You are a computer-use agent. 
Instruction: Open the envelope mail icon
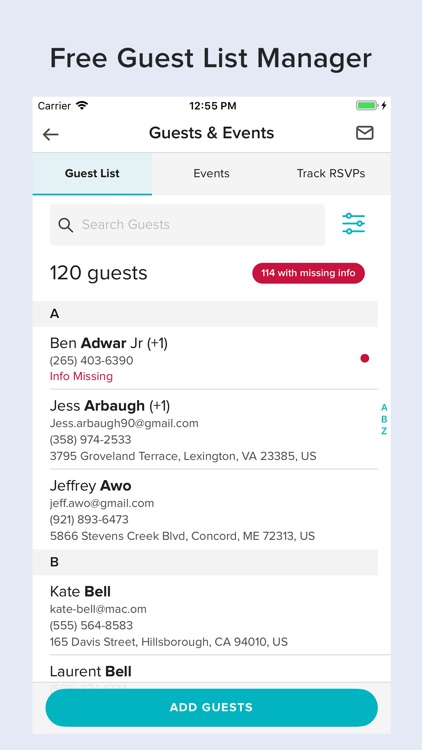pos(365,133)
